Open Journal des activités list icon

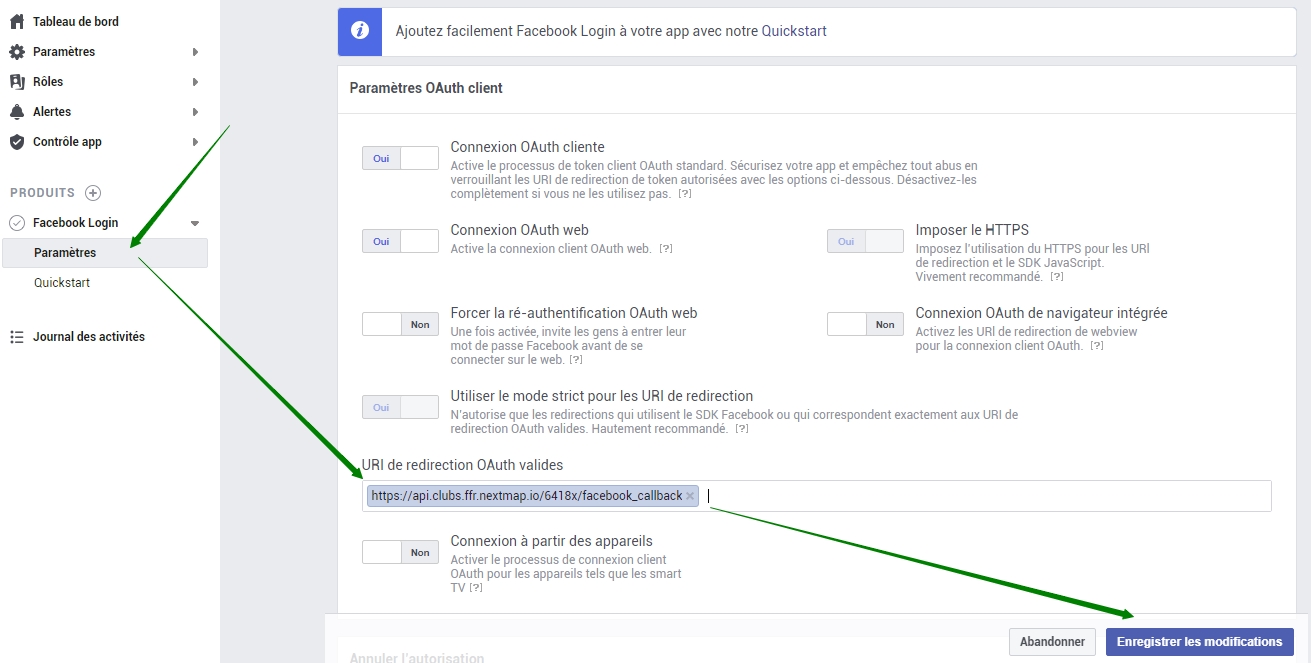(16, 336)
